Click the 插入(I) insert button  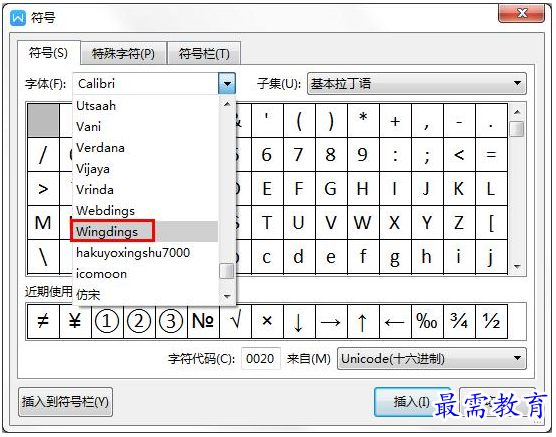[412, 402]
